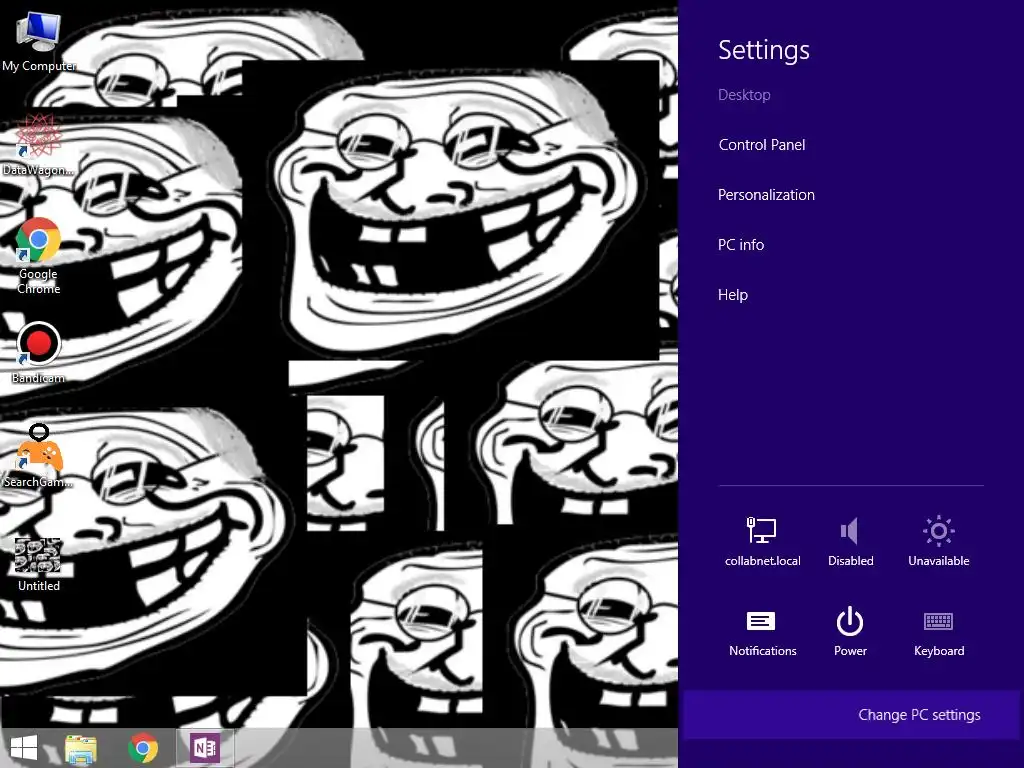Select the SearchGam desktop shortcut

[x=39, y=456]
